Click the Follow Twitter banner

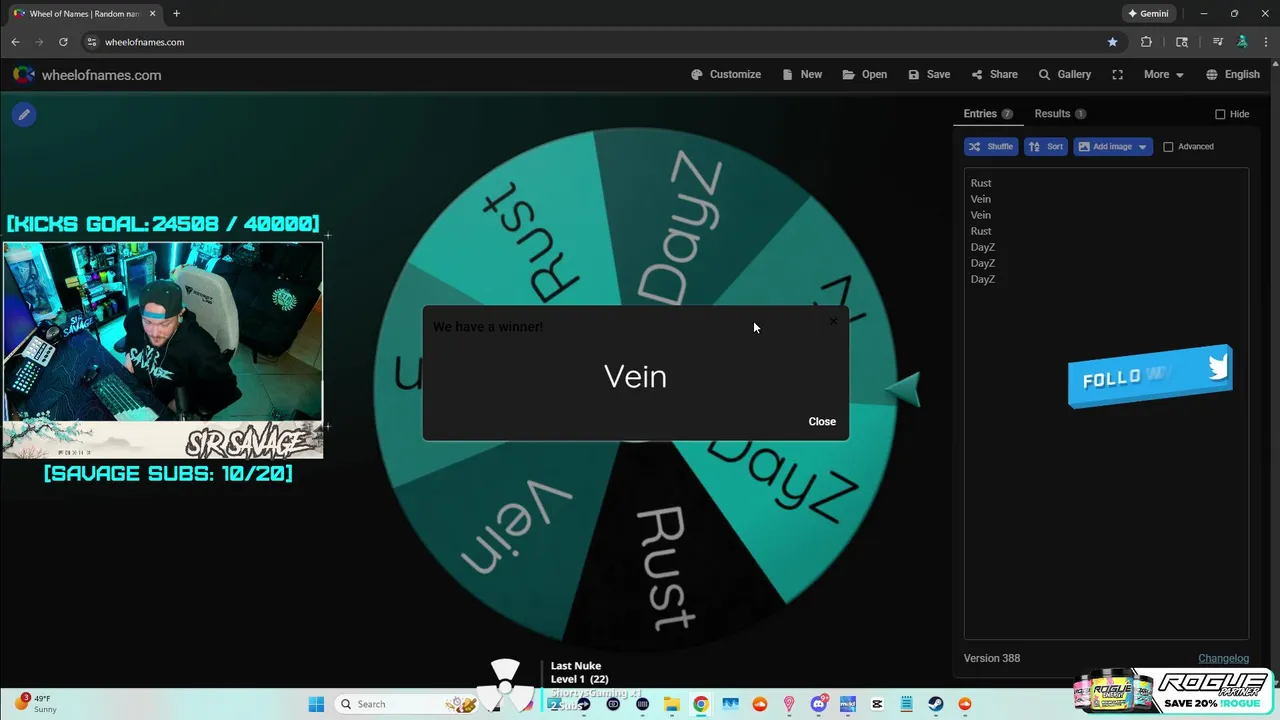point(1150,376)
